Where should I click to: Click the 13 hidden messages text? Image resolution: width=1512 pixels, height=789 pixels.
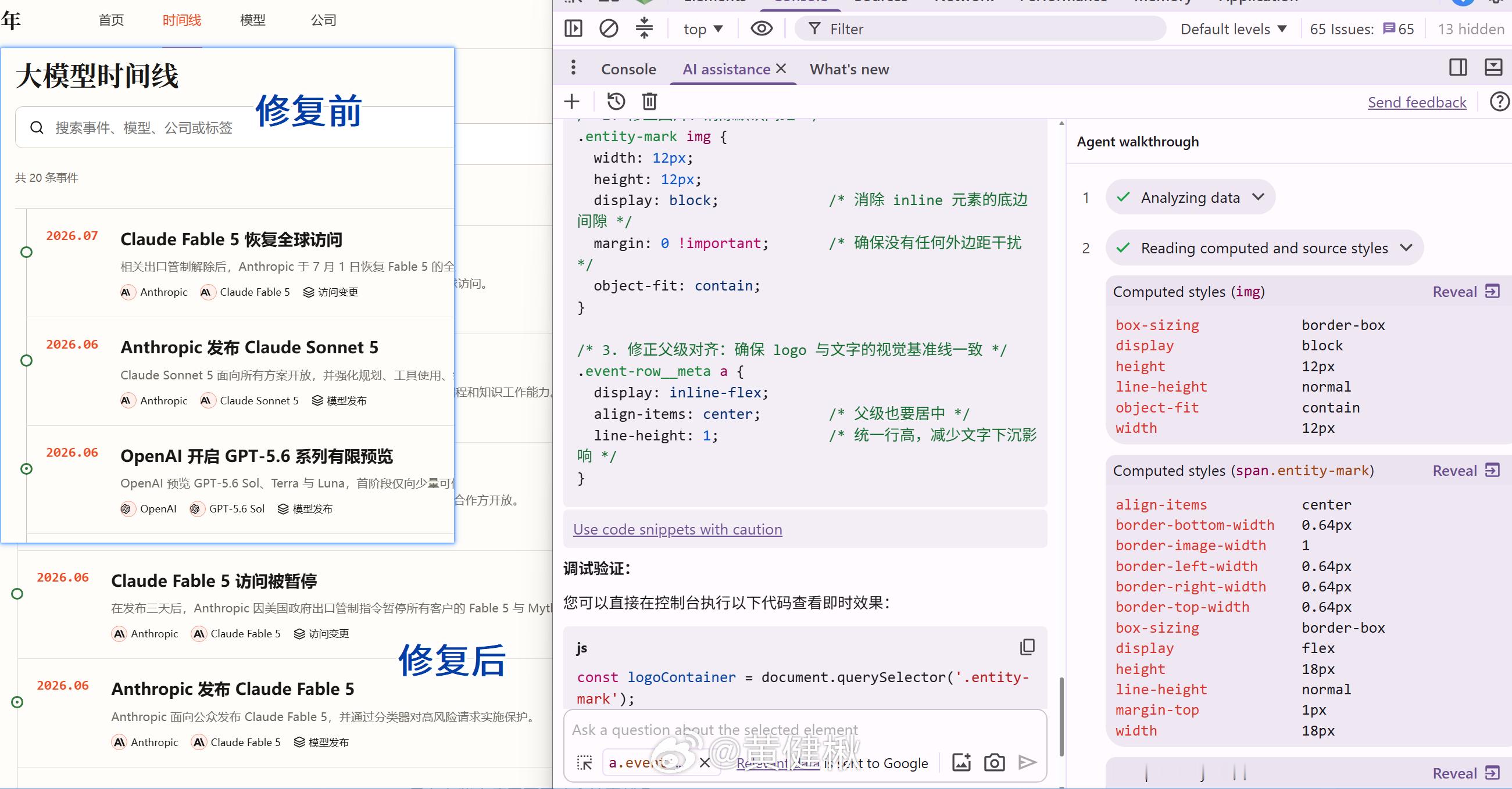coord(1470,28)
